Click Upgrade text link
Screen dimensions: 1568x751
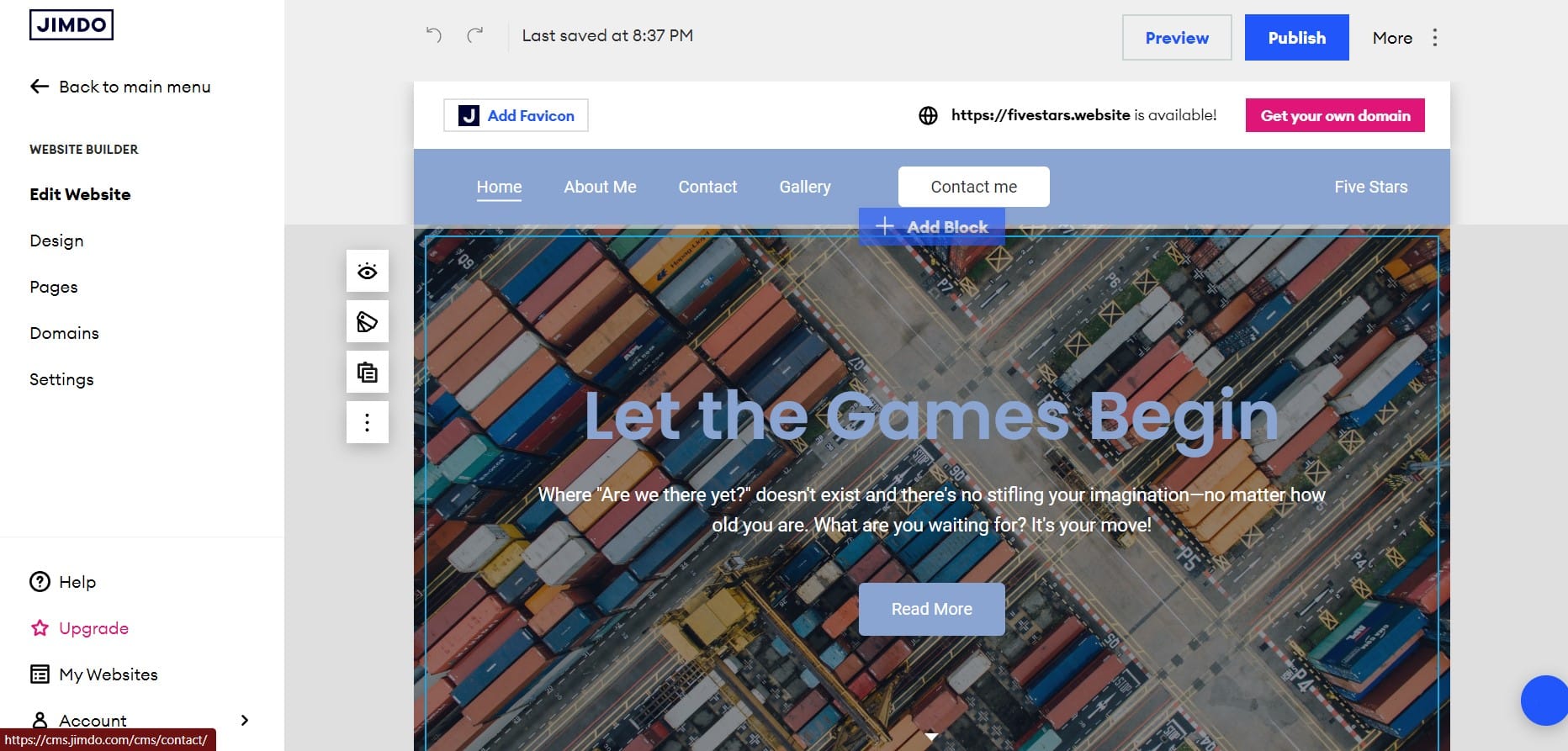(93, 628)
